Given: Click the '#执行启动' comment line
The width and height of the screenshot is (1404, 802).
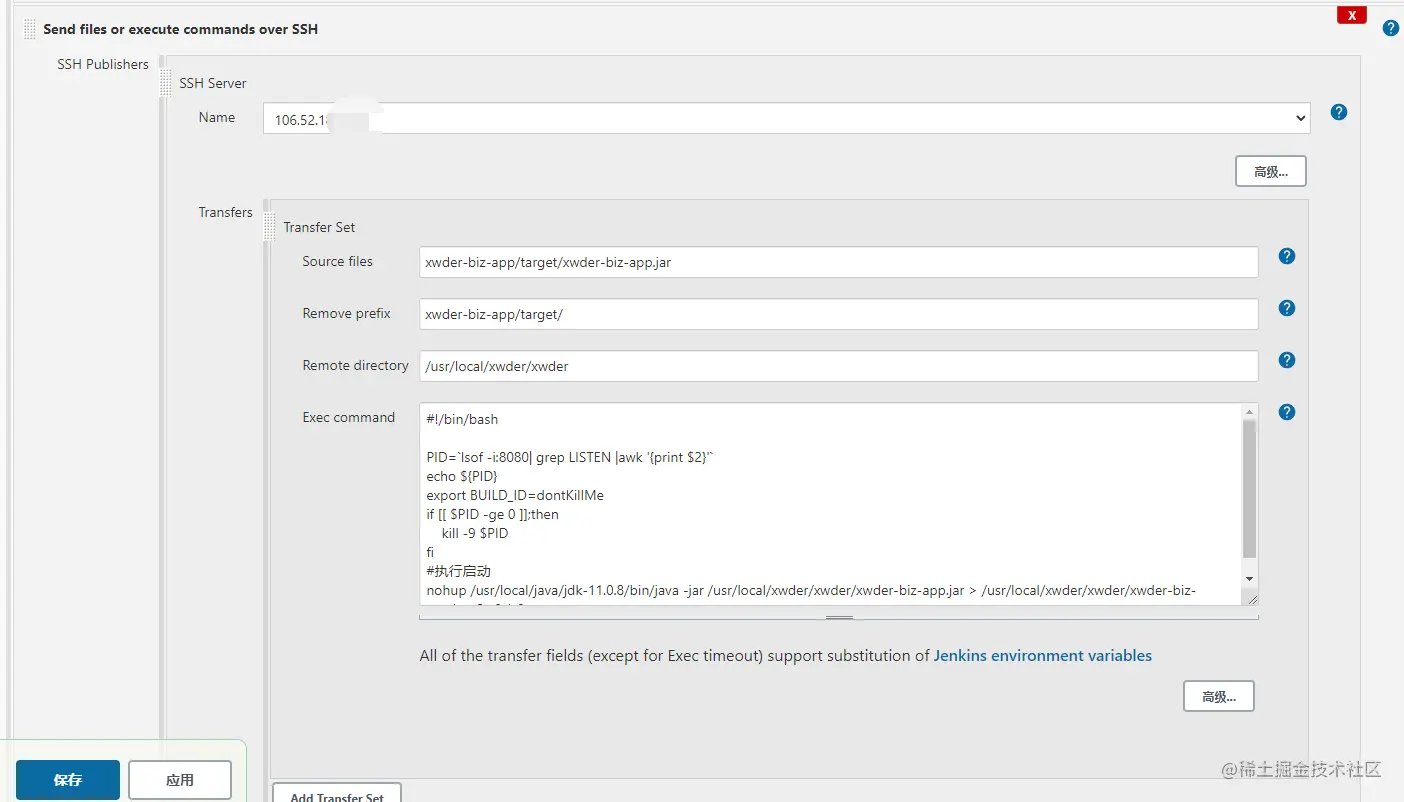Looking at the screenshot, I should click(x=458, y=571).
